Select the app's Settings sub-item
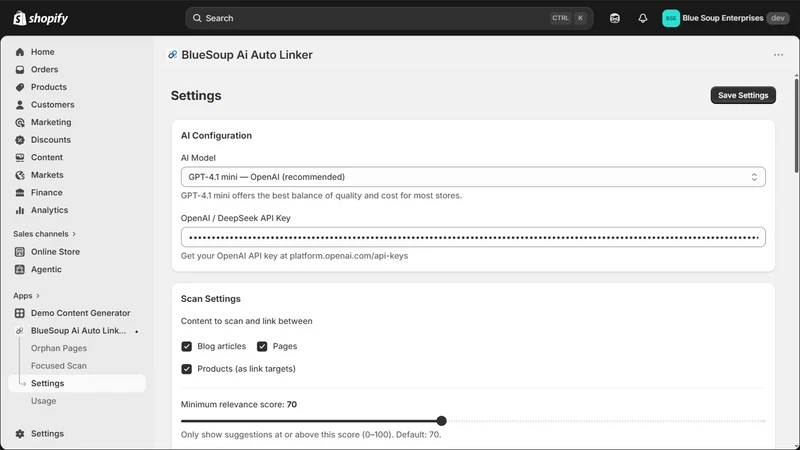This screenshot has height=450, width=800. tap(77, 384)
